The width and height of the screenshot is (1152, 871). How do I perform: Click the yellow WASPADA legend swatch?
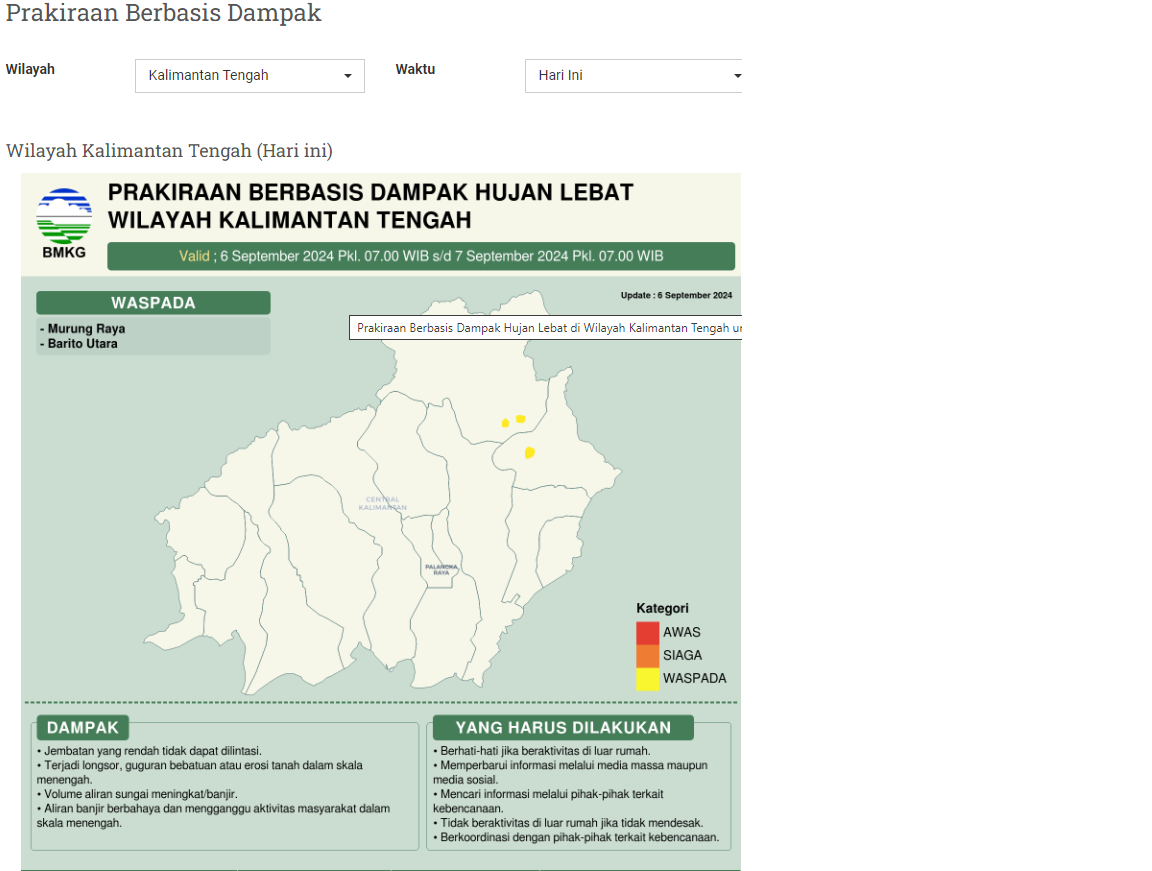tap(647, 679)
